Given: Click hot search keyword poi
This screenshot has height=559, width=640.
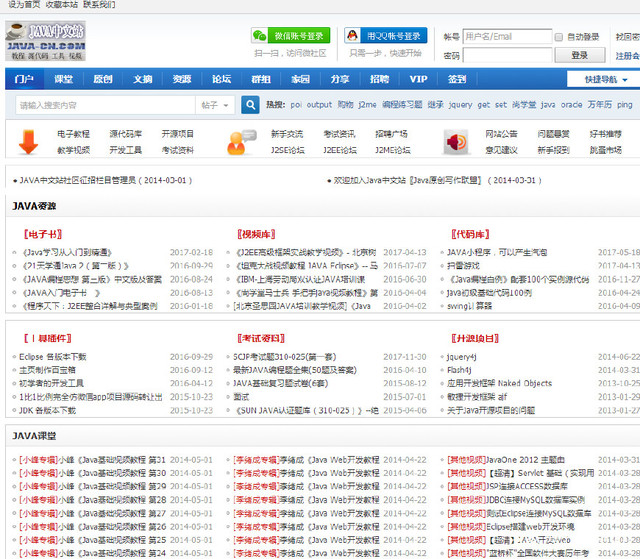Looking at the screenshot, I should 296,105.
